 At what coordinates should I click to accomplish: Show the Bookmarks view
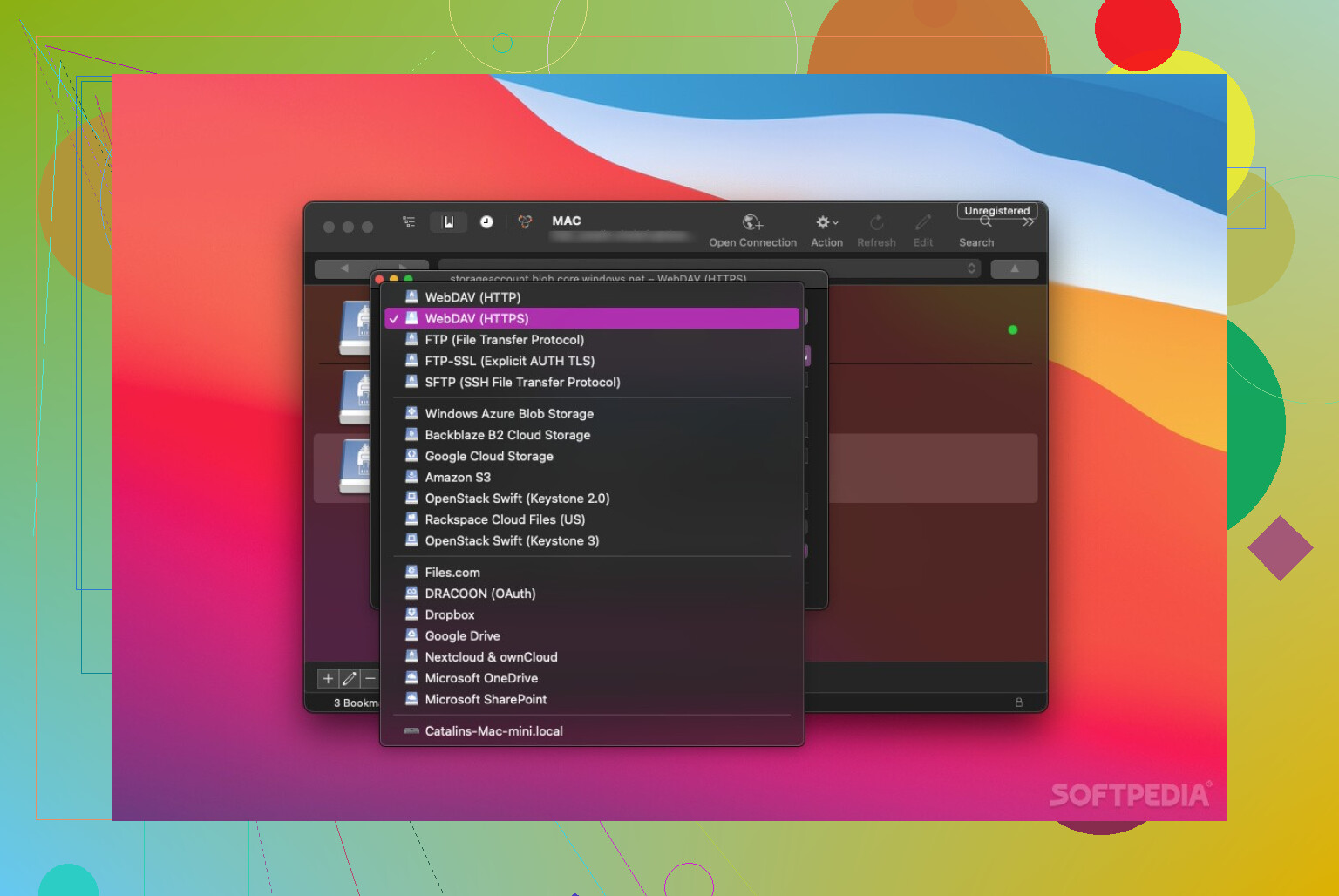tap(448, 222)
